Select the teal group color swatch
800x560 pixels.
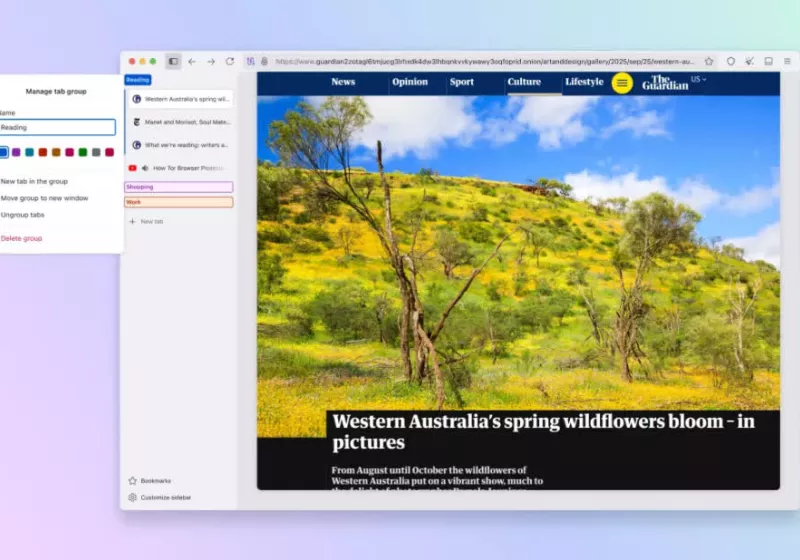point(30,152)
